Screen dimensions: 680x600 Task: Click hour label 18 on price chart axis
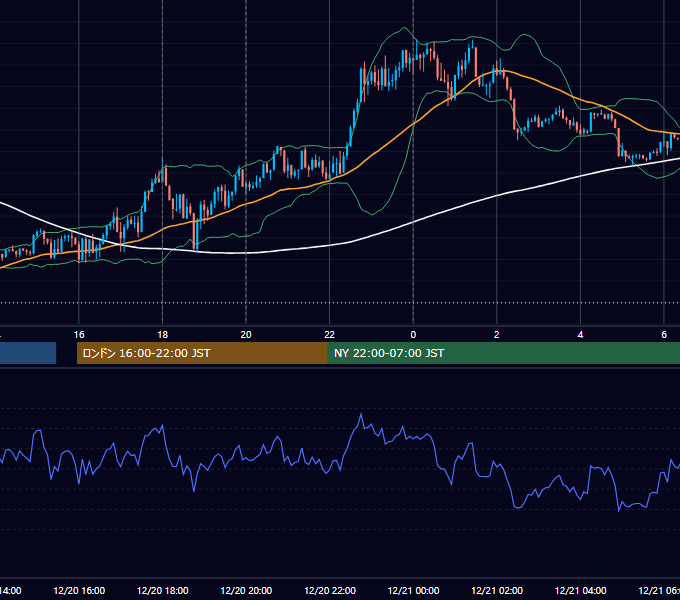[162, 335]
